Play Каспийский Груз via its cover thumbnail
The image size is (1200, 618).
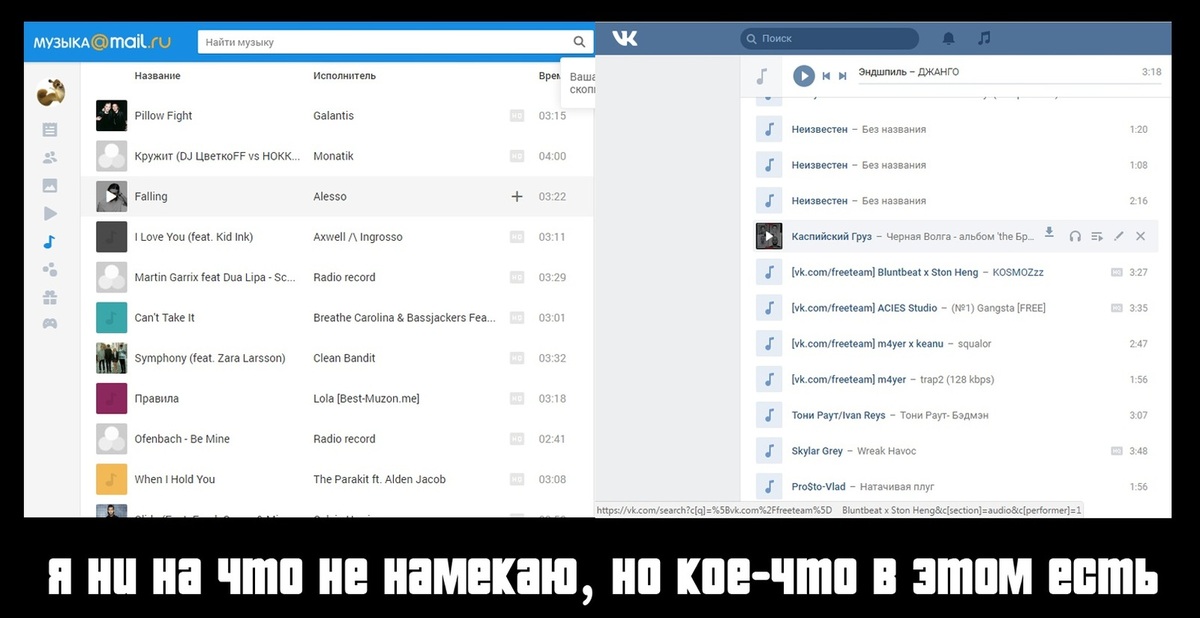tap(768, 236)
